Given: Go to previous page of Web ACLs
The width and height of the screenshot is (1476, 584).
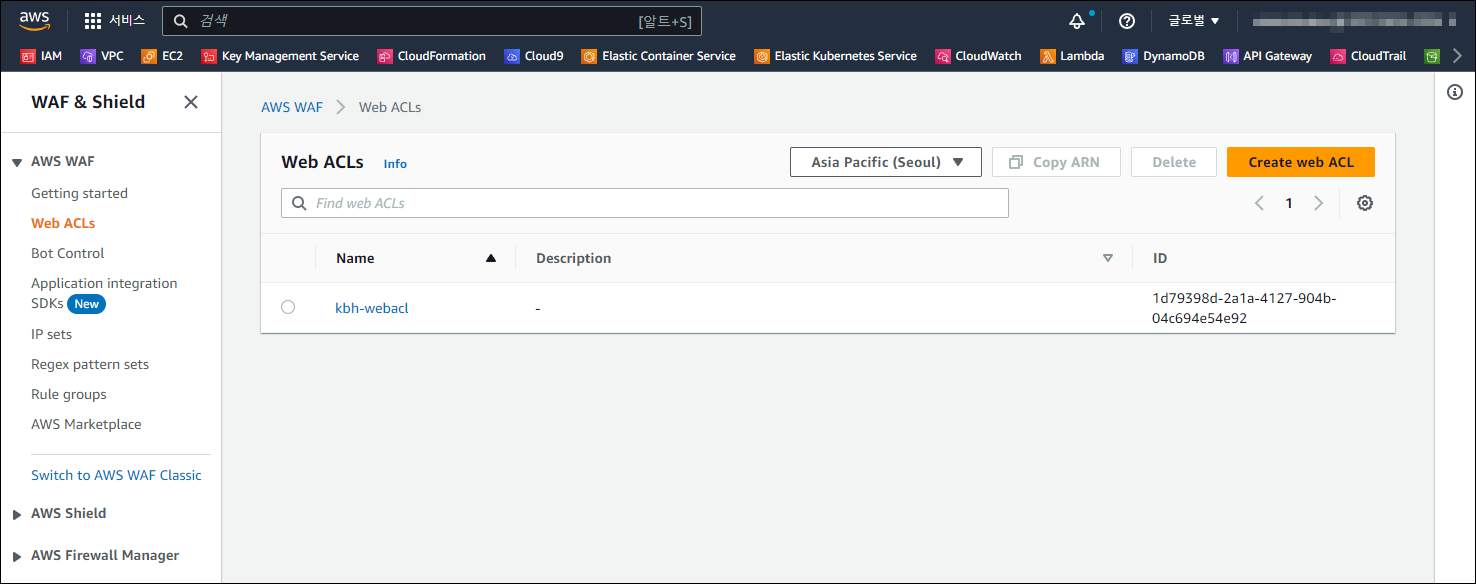Looking at the screenshot, I should pos(1259,203).
